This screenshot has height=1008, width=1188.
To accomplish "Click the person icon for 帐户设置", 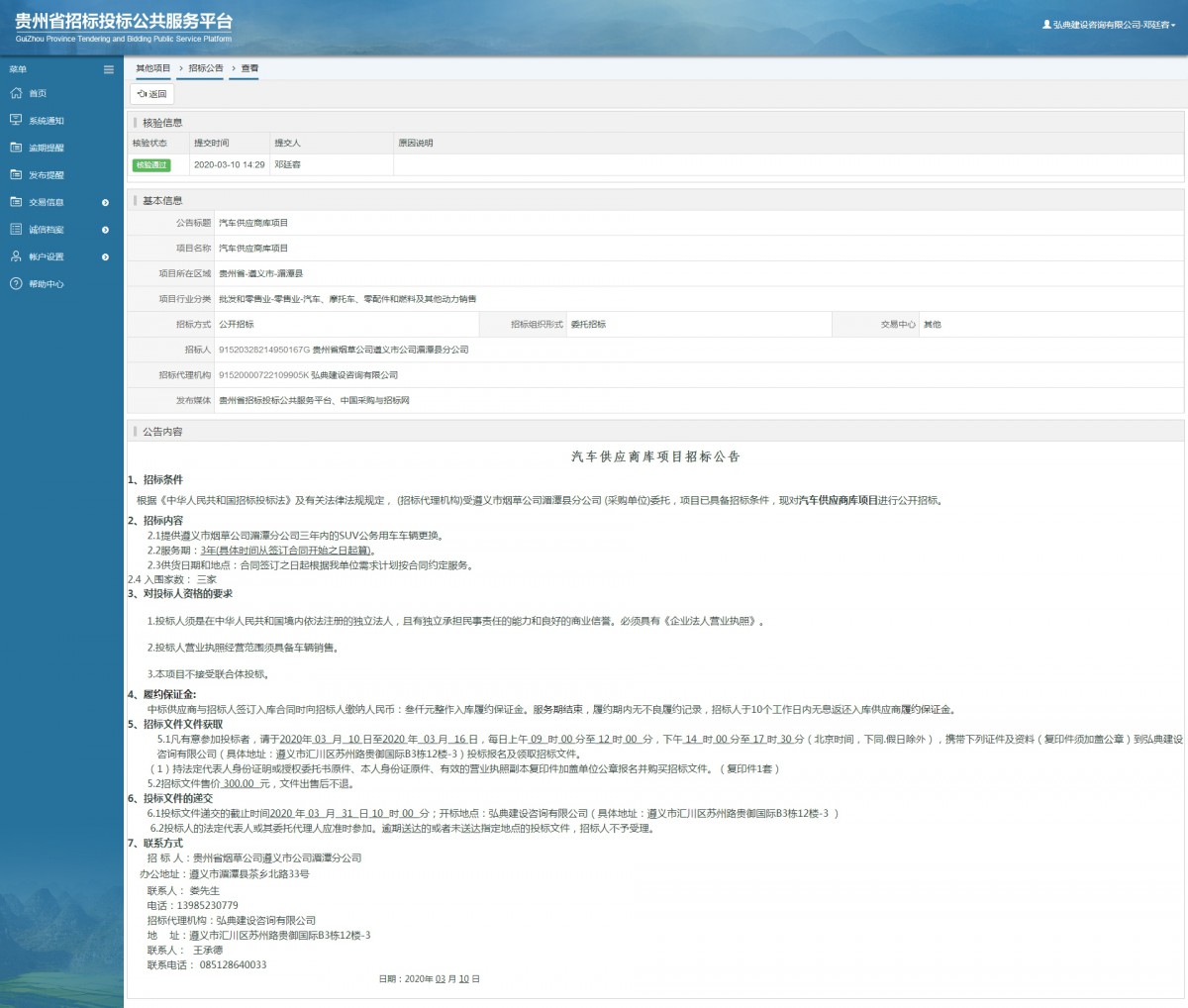I will point(16,256).
